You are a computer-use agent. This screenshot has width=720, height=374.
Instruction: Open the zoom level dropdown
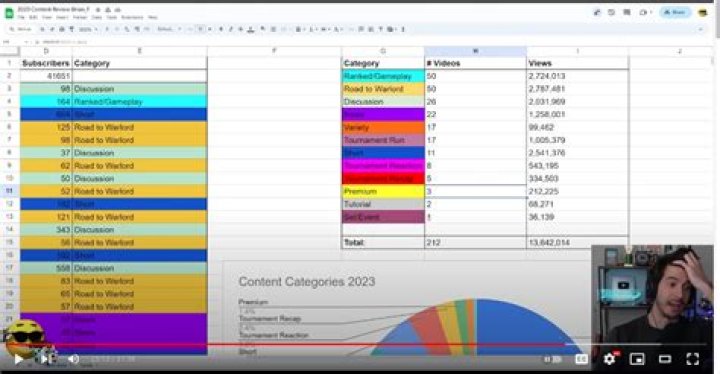pyautogui.click(x=88, y=29)
